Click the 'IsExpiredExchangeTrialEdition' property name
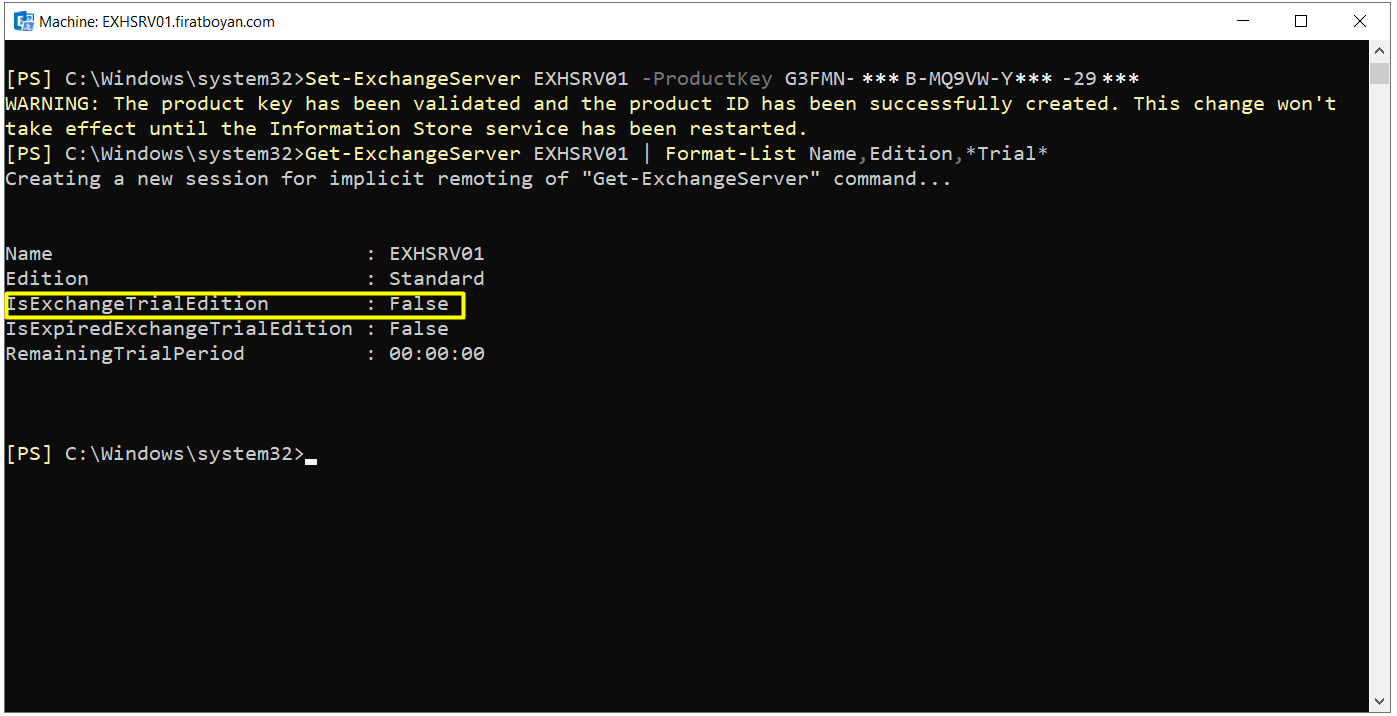1397x716 pixels. pos(179,329)
